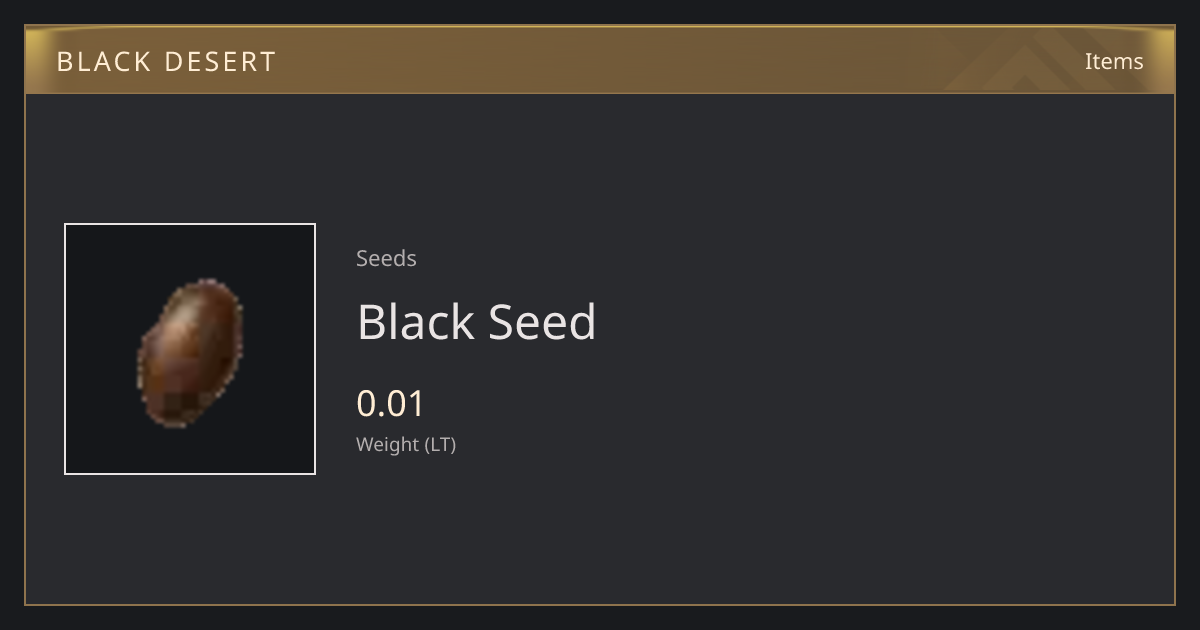The image size is (1200, 630).
Task: Click the empty card area below Weight label
Action: click(x=600, y=530)
